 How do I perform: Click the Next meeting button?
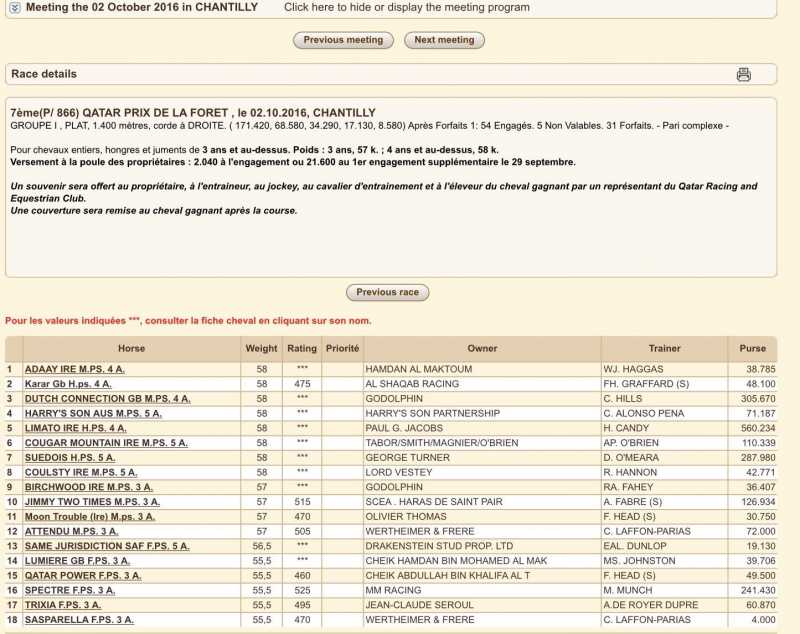[444, 41]
